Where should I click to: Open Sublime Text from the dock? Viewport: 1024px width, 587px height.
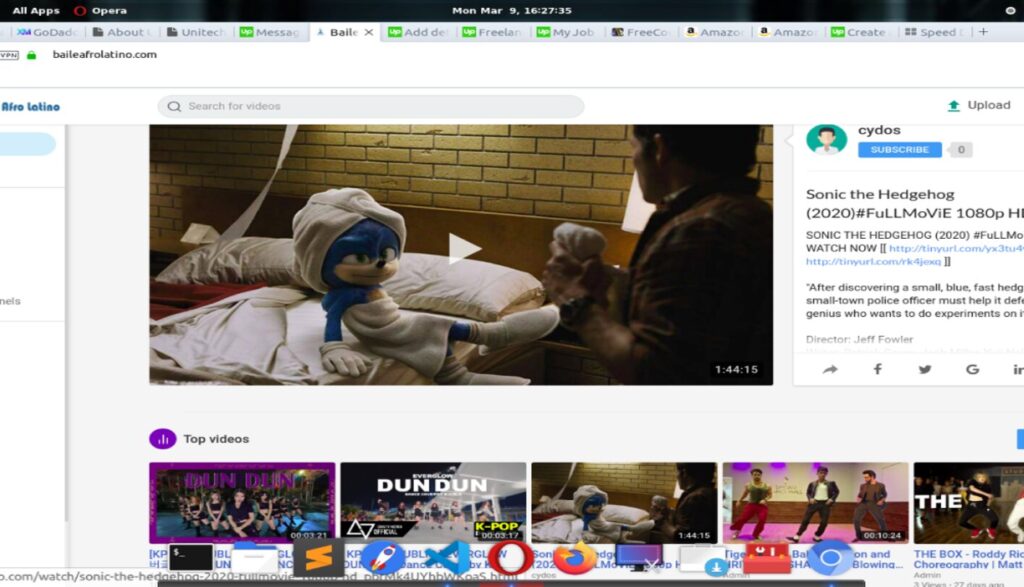click(318, 558)
